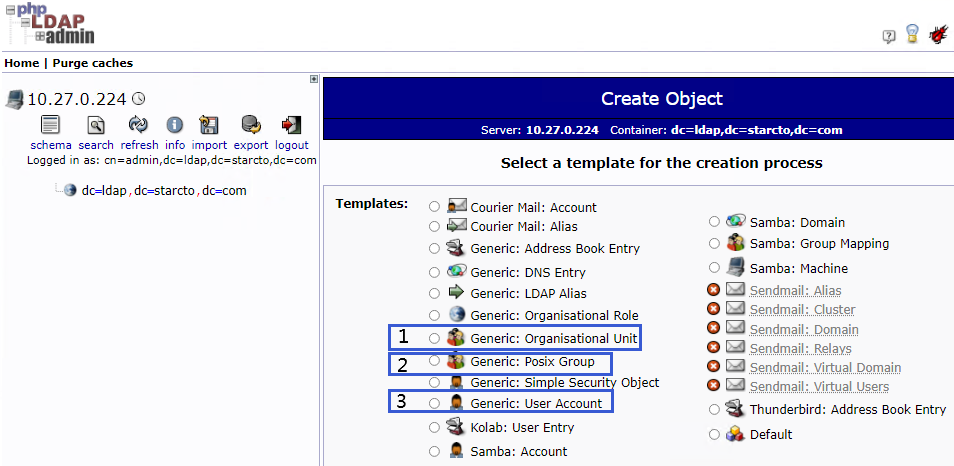Screen dimensions: 954x466
Task: Click the globe icon of dc=ldap tree entry
Action: pos(71,190)
